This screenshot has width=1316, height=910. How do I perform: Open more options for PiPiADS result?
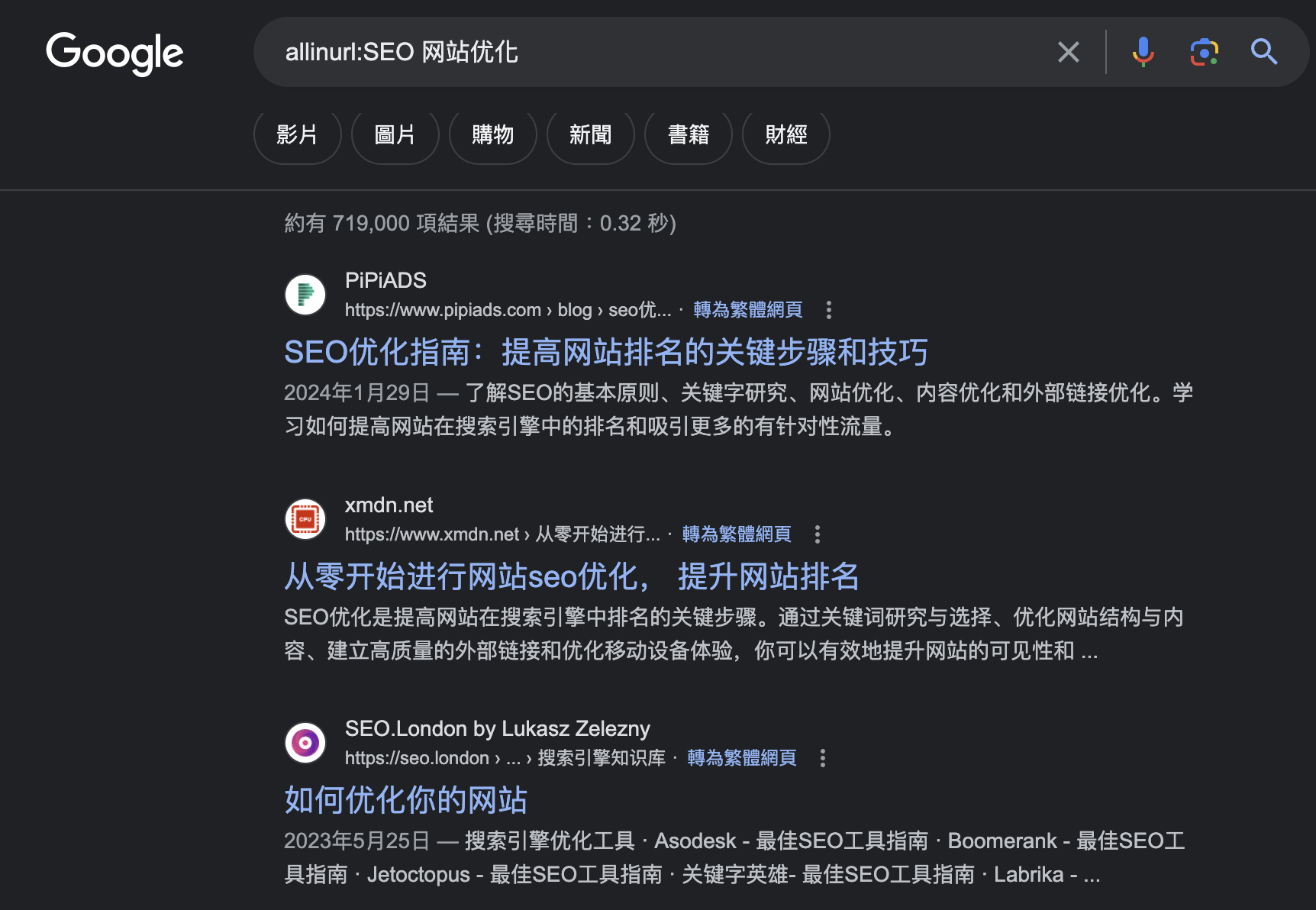[828, 310]
